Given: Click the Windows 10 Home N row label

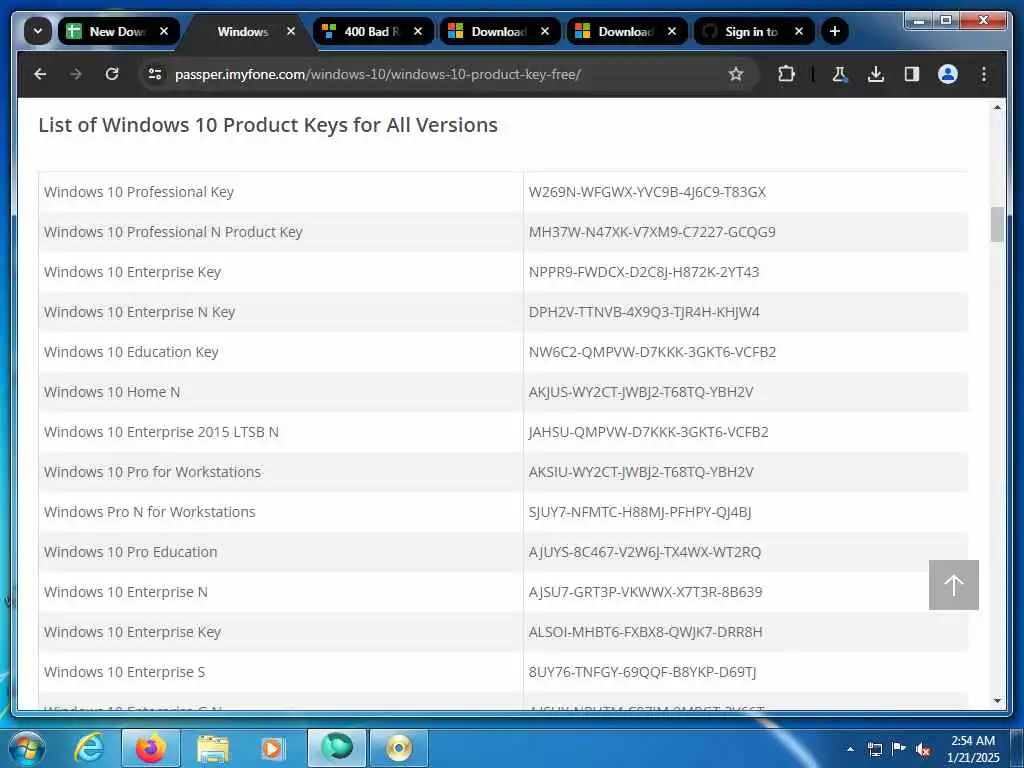Looking at the screenshot, I should (112, 392).
